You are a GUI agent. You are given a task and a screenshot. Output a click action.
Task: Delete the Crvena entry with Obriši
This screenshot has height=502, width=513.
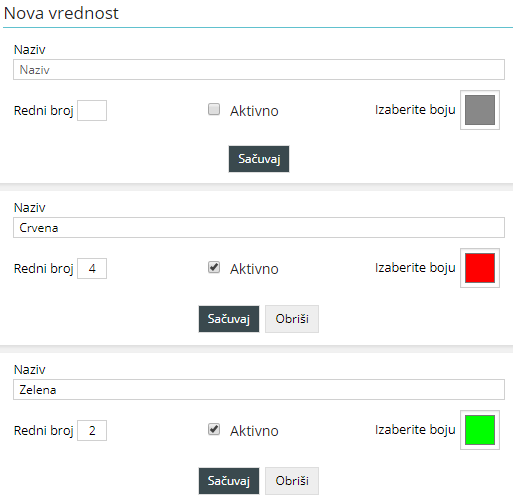[292, 319]
